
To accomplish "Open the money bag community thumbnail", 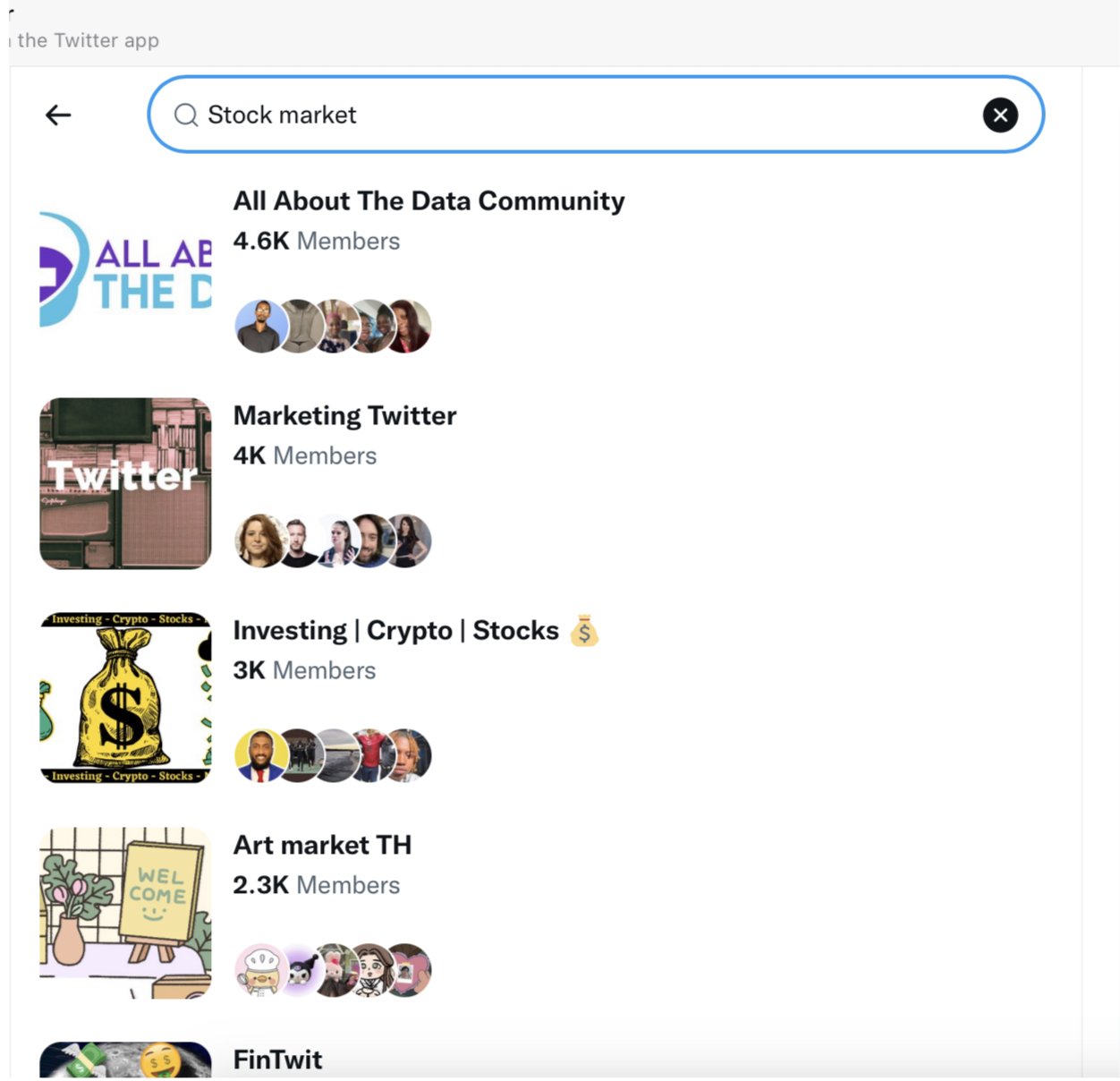I will [x=125, y=698].
